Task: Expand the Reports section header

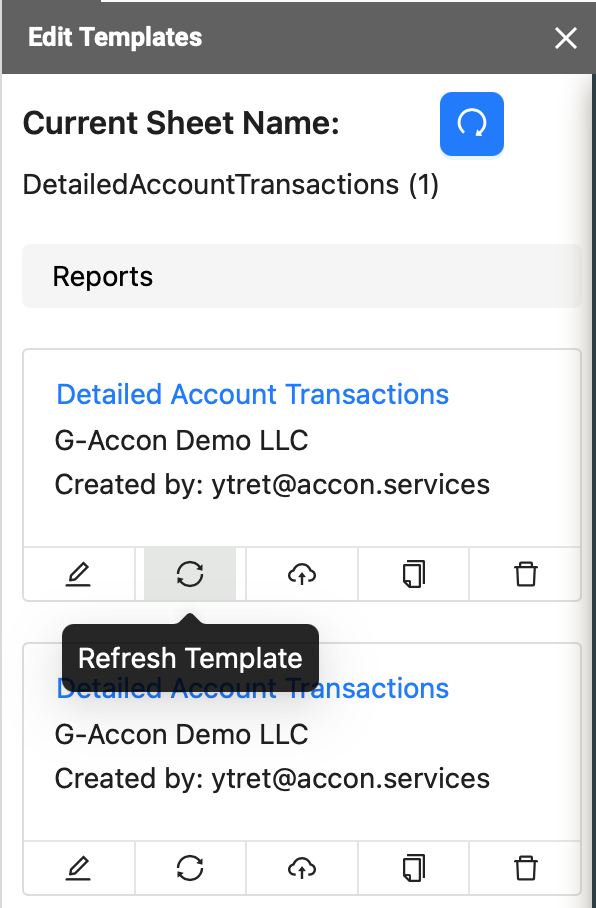Action: point(302,276)
